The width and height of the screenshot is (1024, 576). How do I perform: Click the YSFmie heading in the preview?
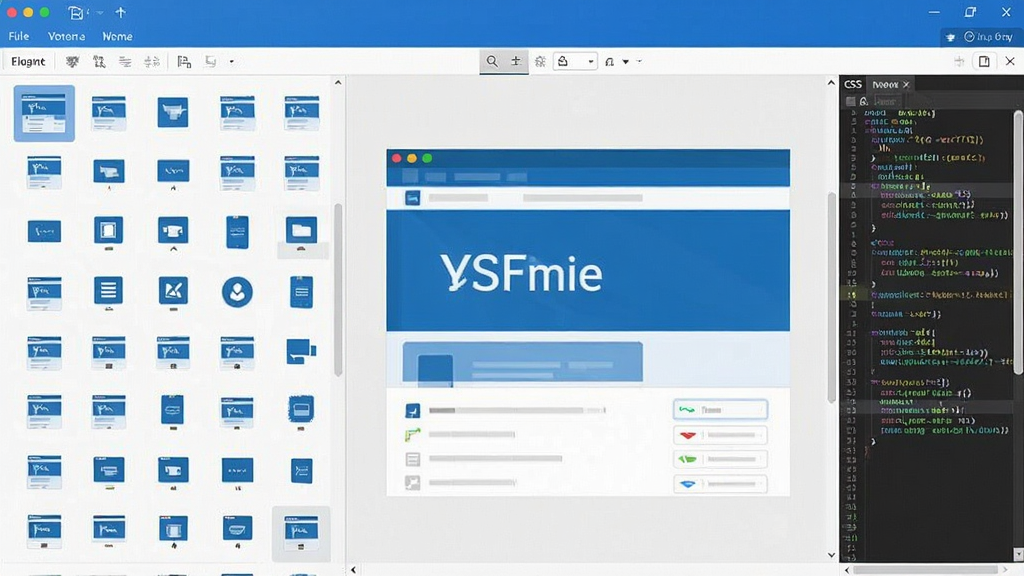521,273
